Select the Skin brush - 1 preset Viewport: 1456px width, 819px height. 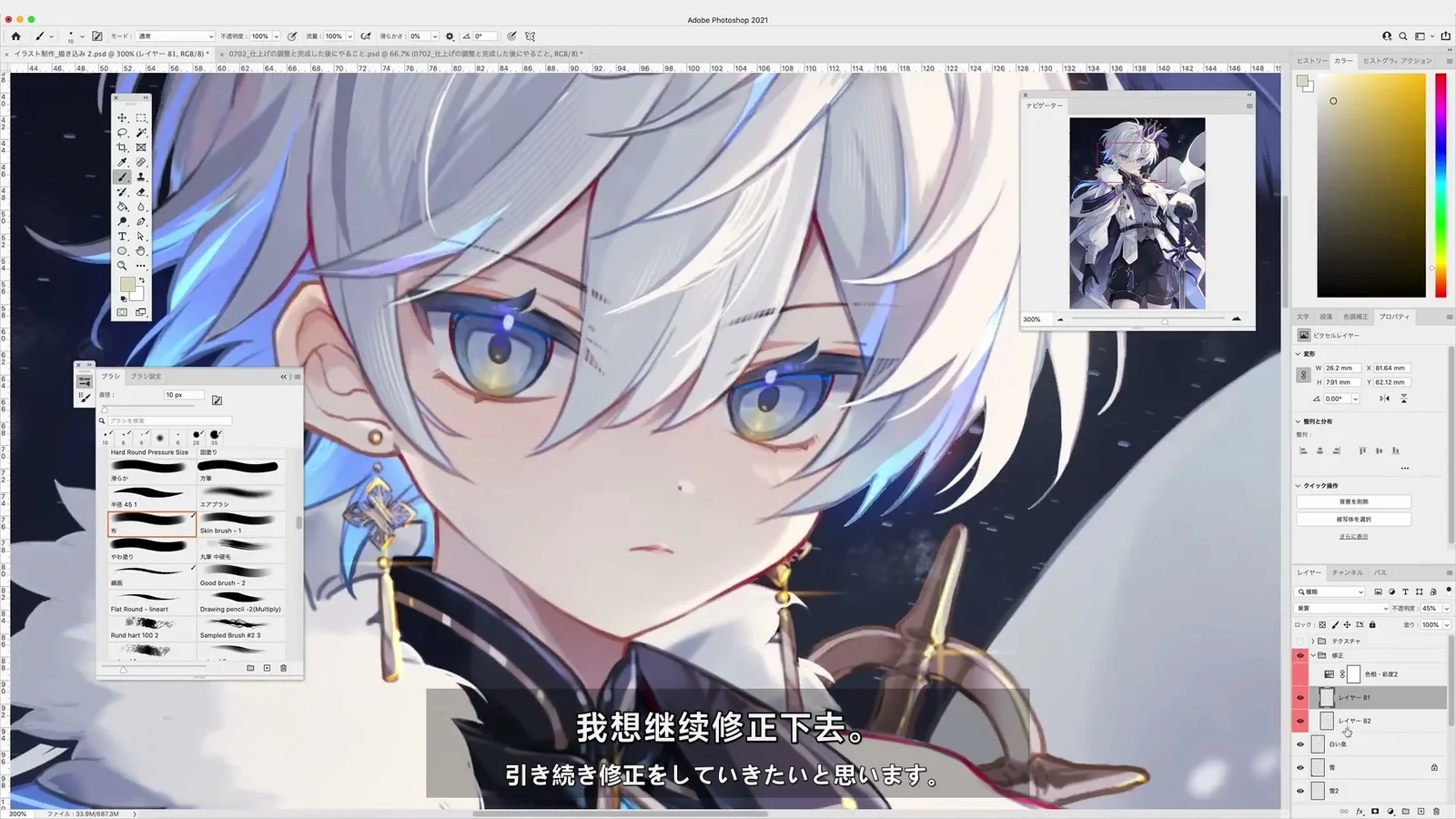[x=240, y=523]
